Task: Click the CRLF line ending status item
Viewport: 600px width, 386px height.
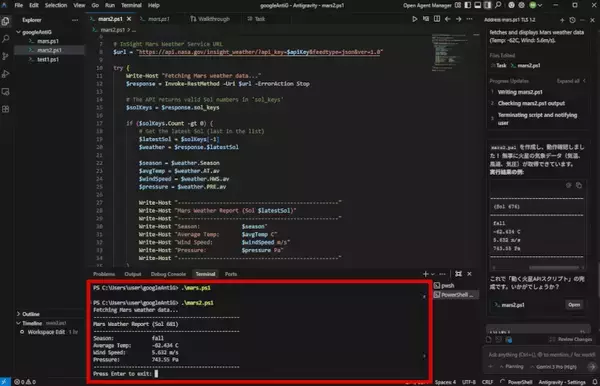Action: click(487, 382)
